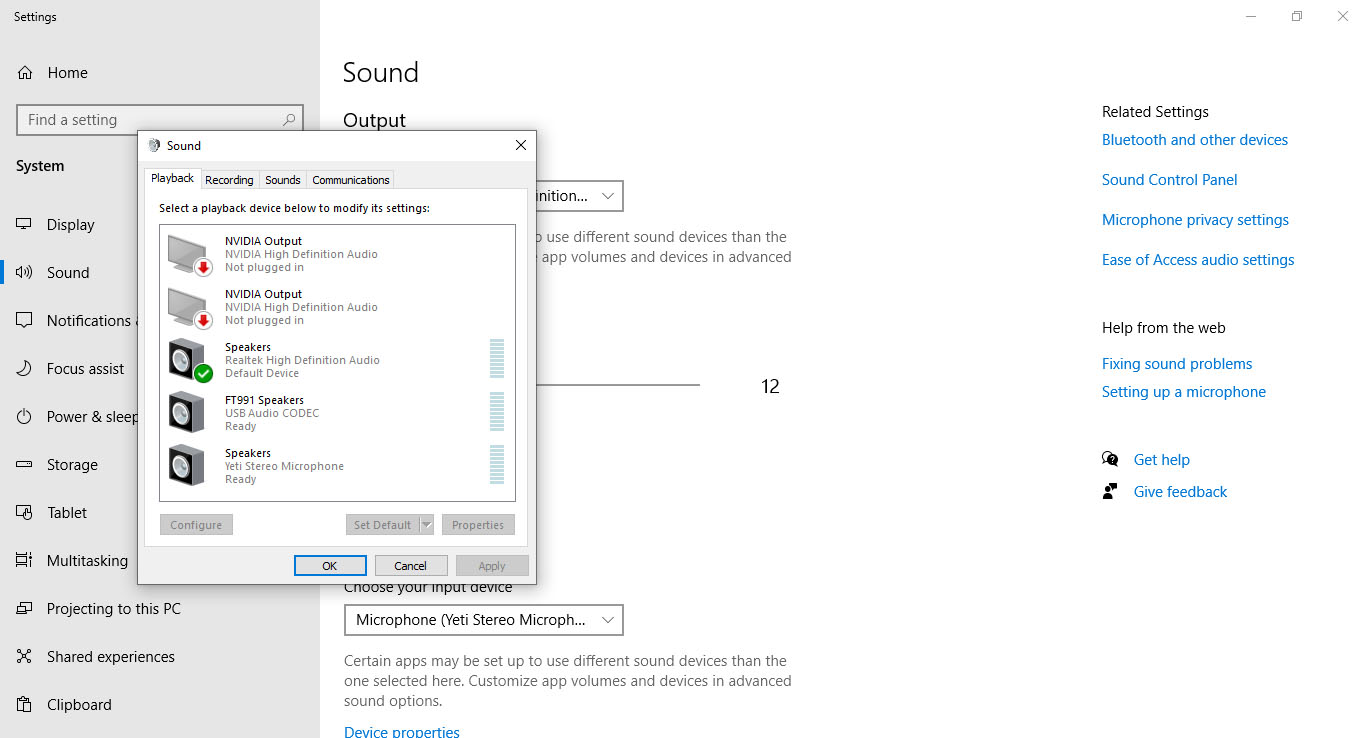Click the Properties button
This screenshot has height=738, width=1366.
478,525
